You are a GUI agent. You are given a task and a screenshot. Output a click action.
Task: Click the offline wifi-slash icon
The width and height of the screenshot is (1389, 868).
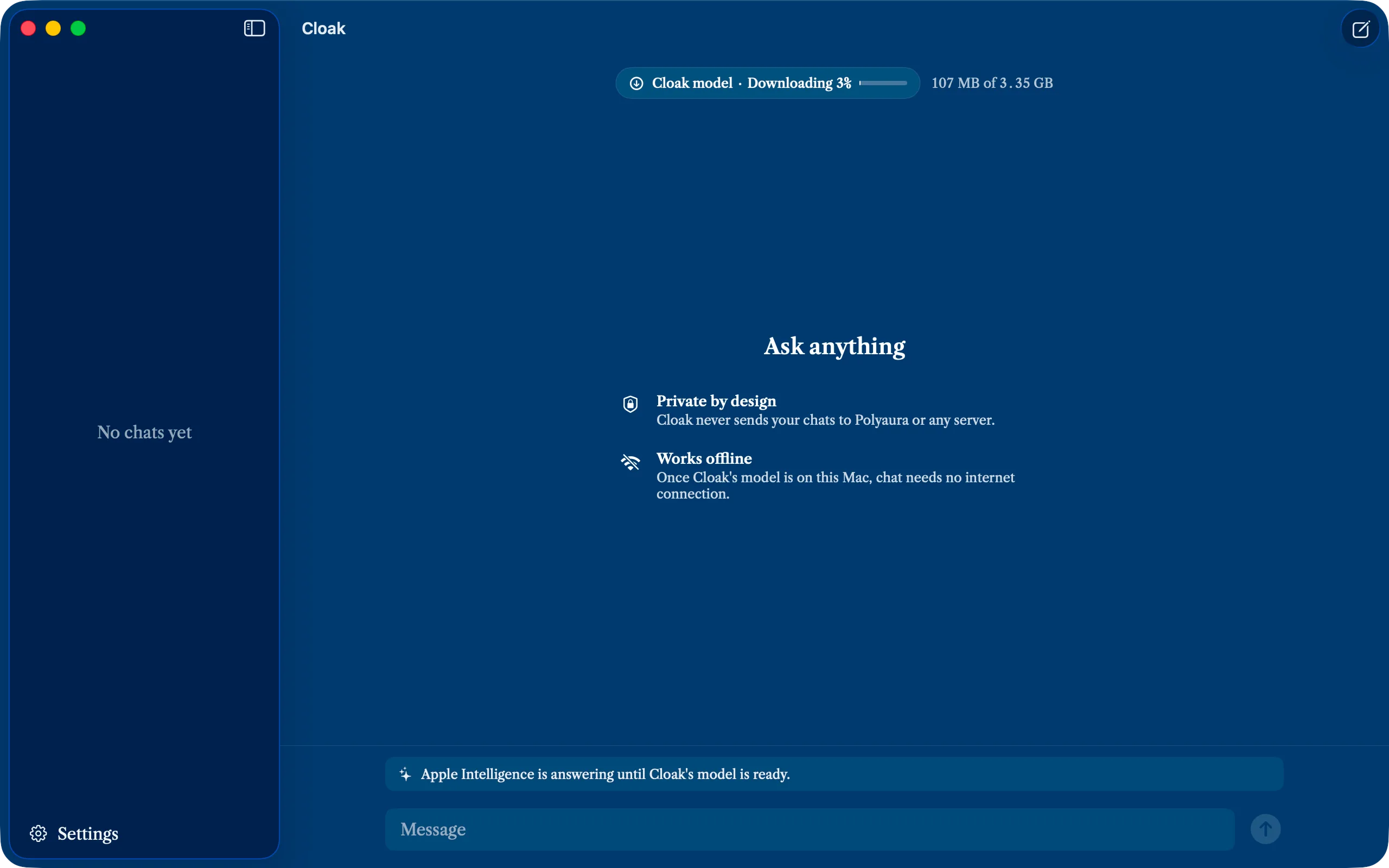click(630, 462)
